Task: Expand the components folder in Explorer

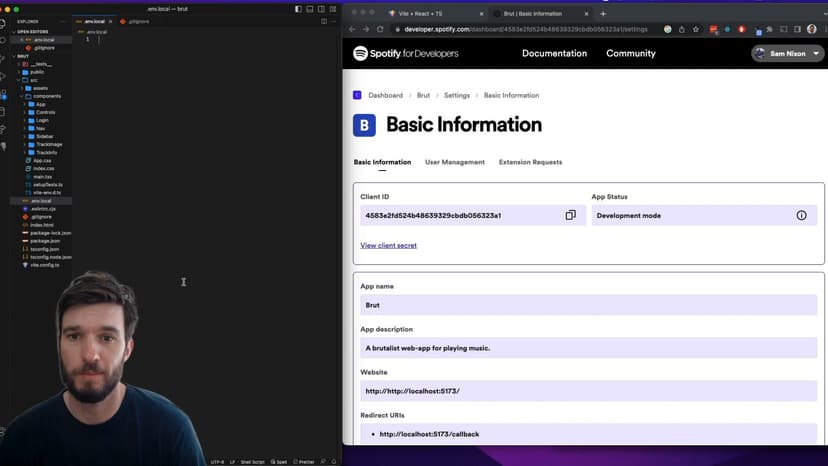Action: pyautogui.click(x=48, y=96)
